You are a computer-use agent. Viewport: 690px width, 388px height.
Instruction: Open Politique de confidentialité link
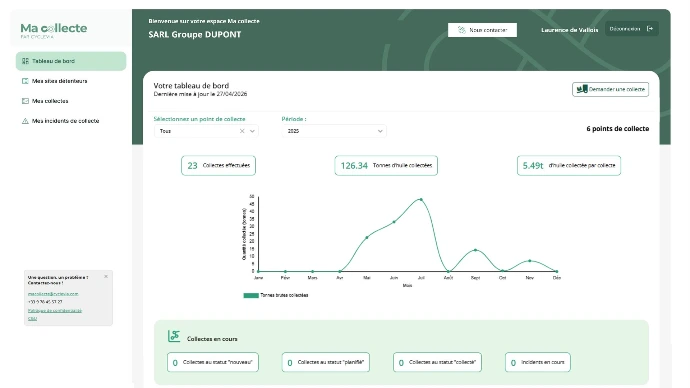coord(55,311)
